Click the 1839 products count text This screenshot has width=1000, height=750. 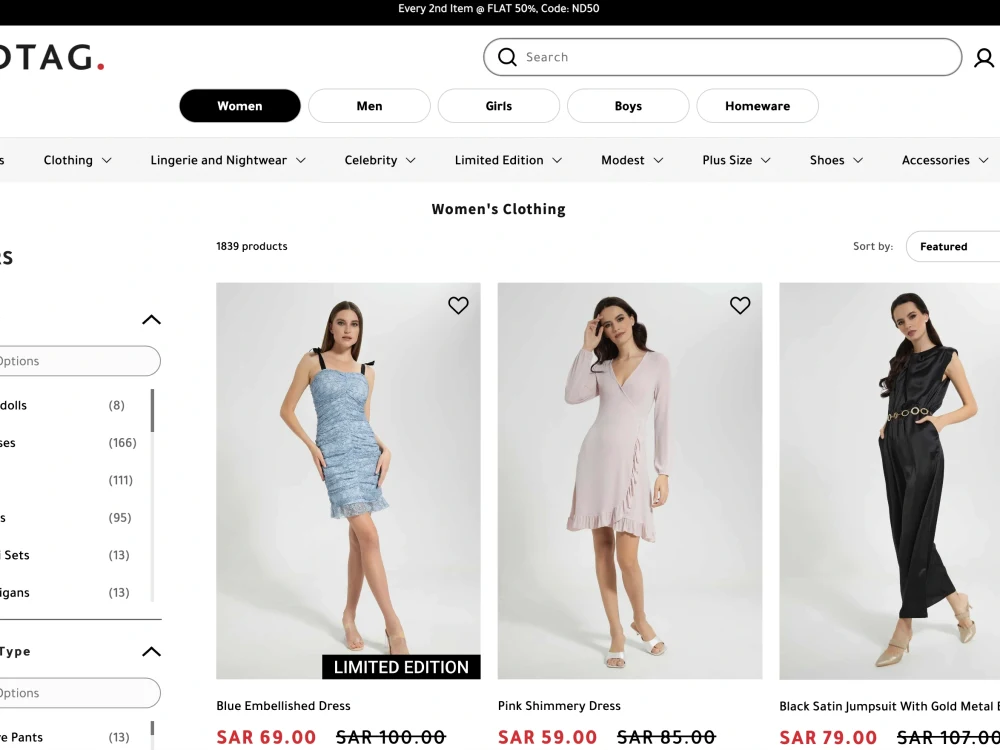point(252,246)
